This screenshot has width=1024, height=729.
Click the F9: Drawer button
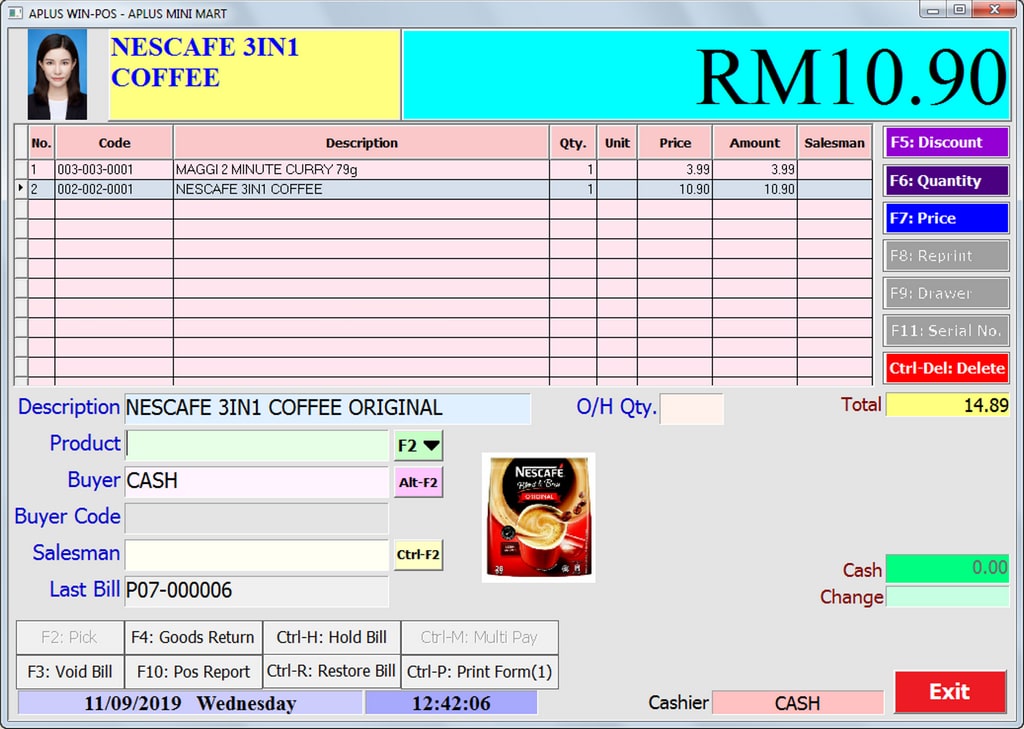[x=946, y=293]
